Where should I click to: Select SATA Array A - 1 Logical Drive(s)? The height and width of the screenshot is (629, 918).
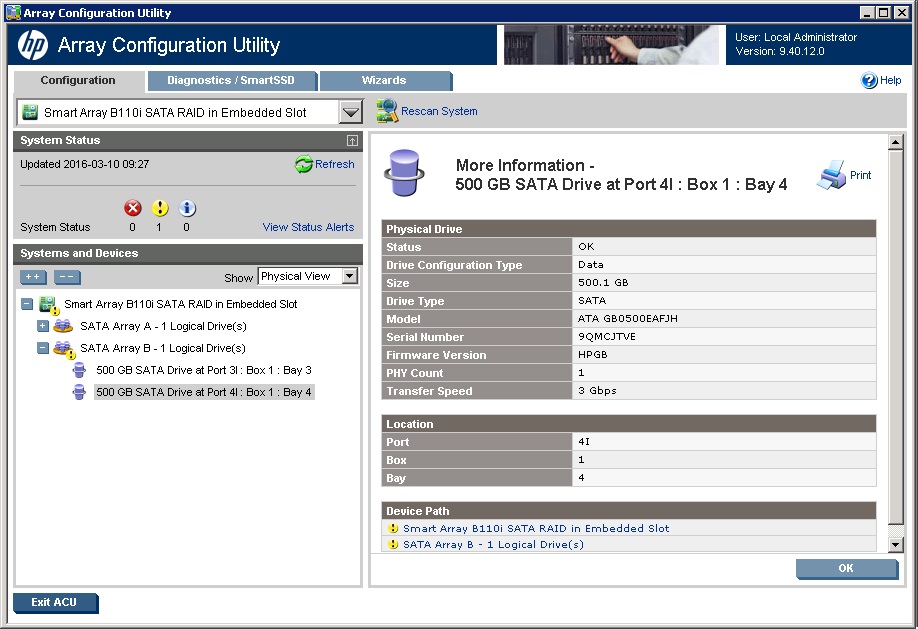pos(163,326)
